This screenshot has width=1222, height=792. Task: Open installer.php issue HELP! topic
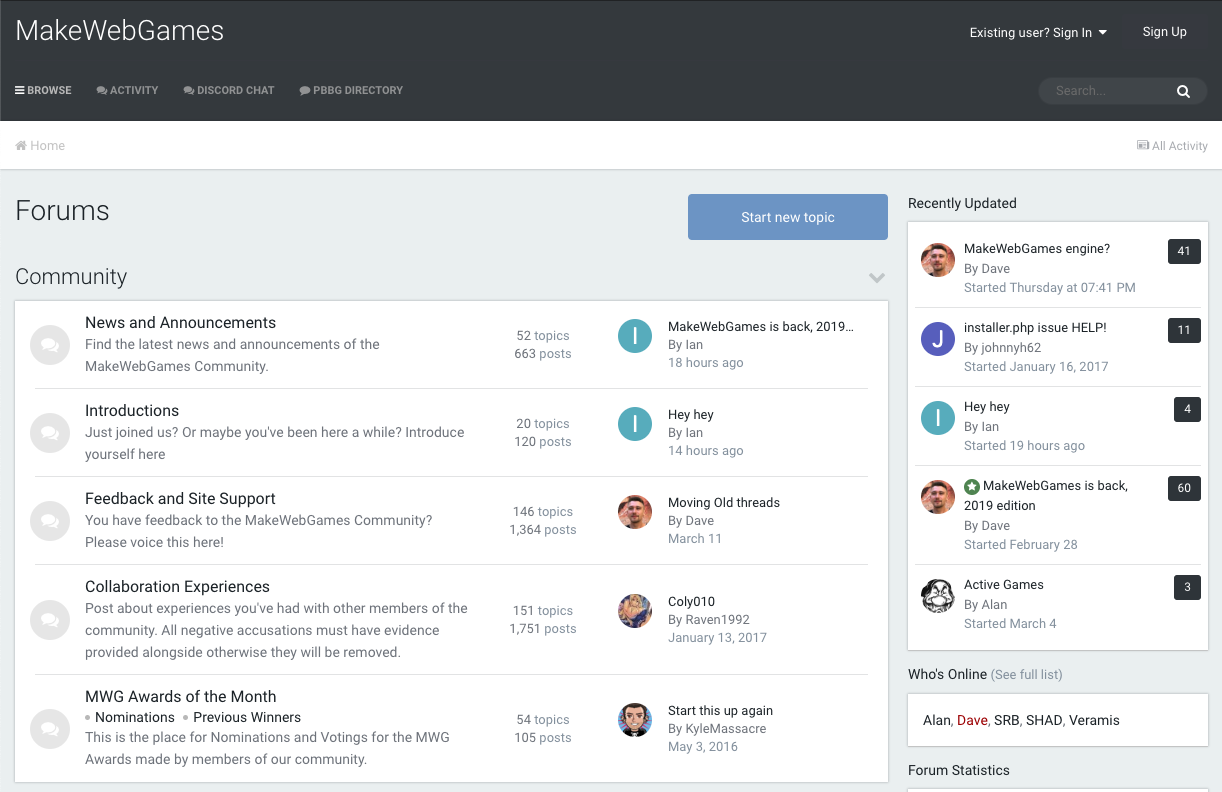tap(1035, 328)
